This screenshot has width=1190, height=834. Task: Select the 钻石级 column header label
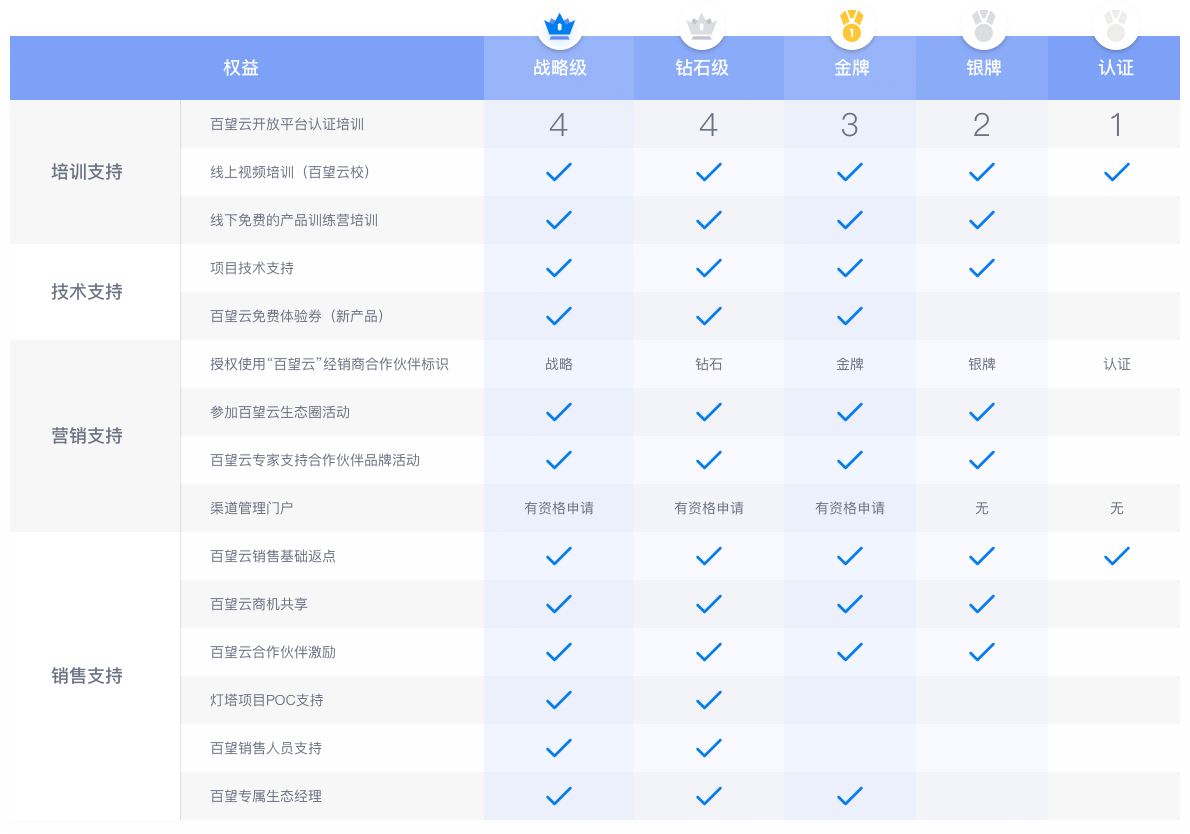point(701,68)
